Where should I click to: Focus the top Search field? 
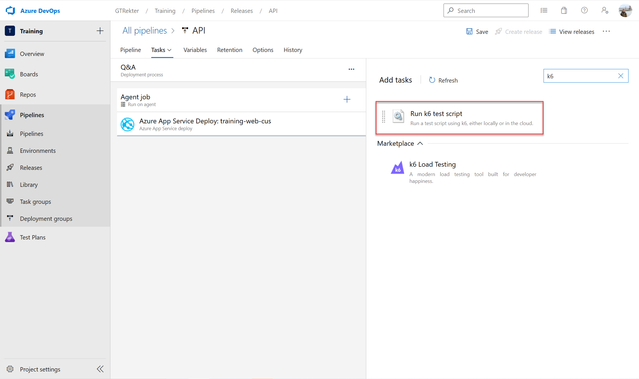486,11
